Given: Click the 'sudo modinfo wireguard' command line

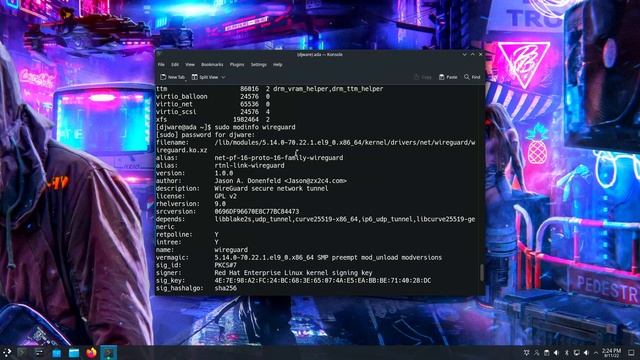Looking at the screenshot, I should [255, 127].
